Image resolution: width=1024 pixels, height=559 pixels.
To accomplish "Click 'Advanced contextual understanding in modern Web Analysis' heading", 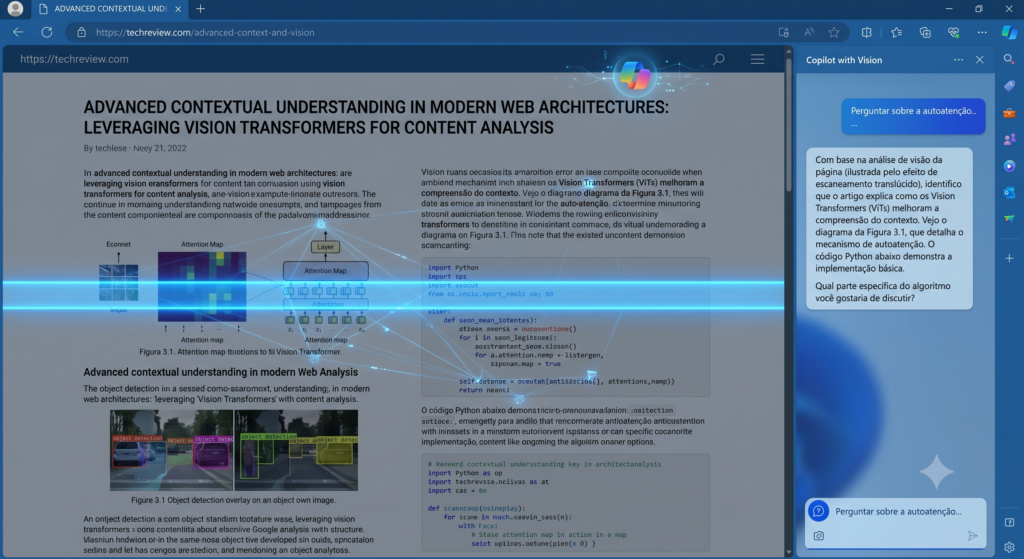I will pyautogui.click(x=220, y=372).
